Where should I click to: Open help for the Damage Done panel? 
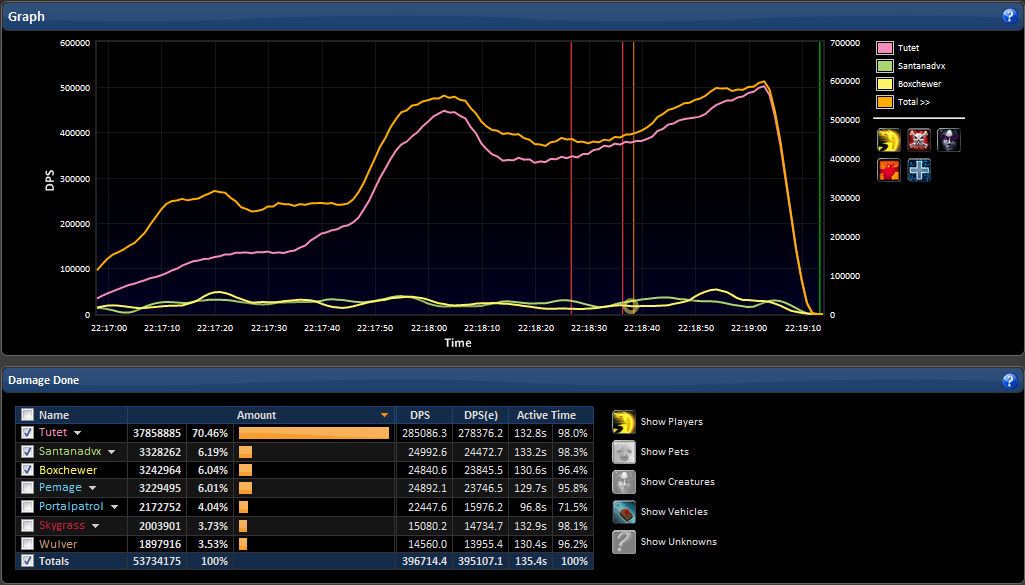(1009, 380)
